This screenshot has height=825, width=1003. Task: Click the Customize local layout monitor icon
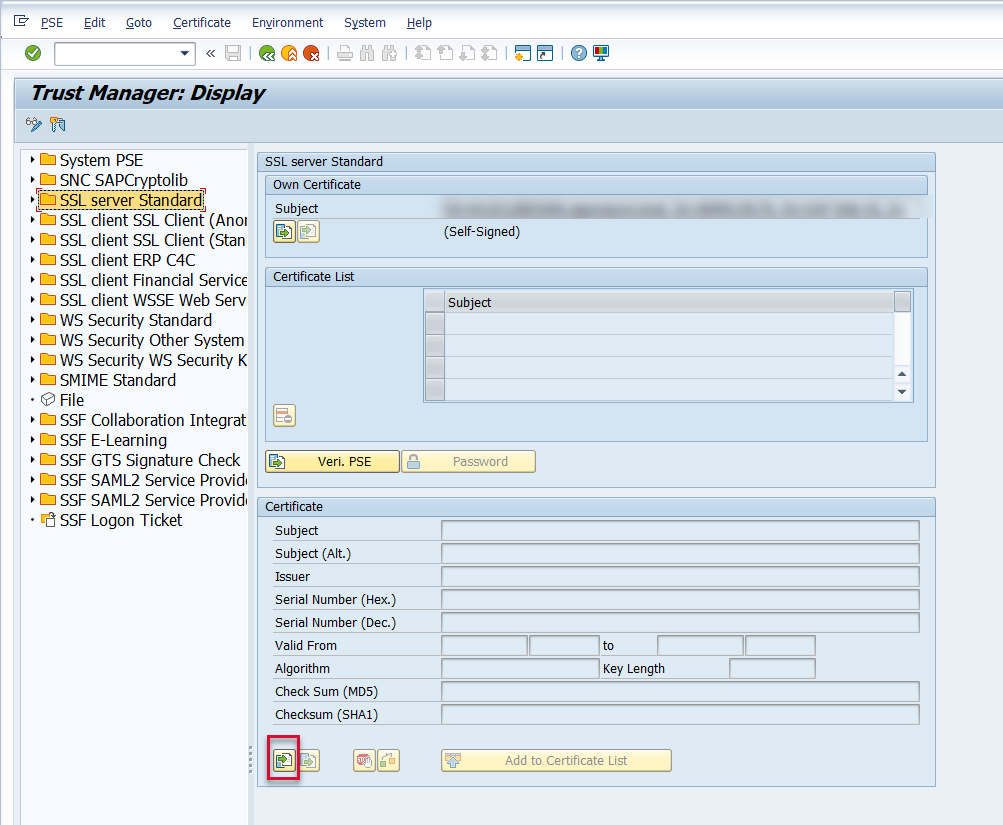[601, 53]
